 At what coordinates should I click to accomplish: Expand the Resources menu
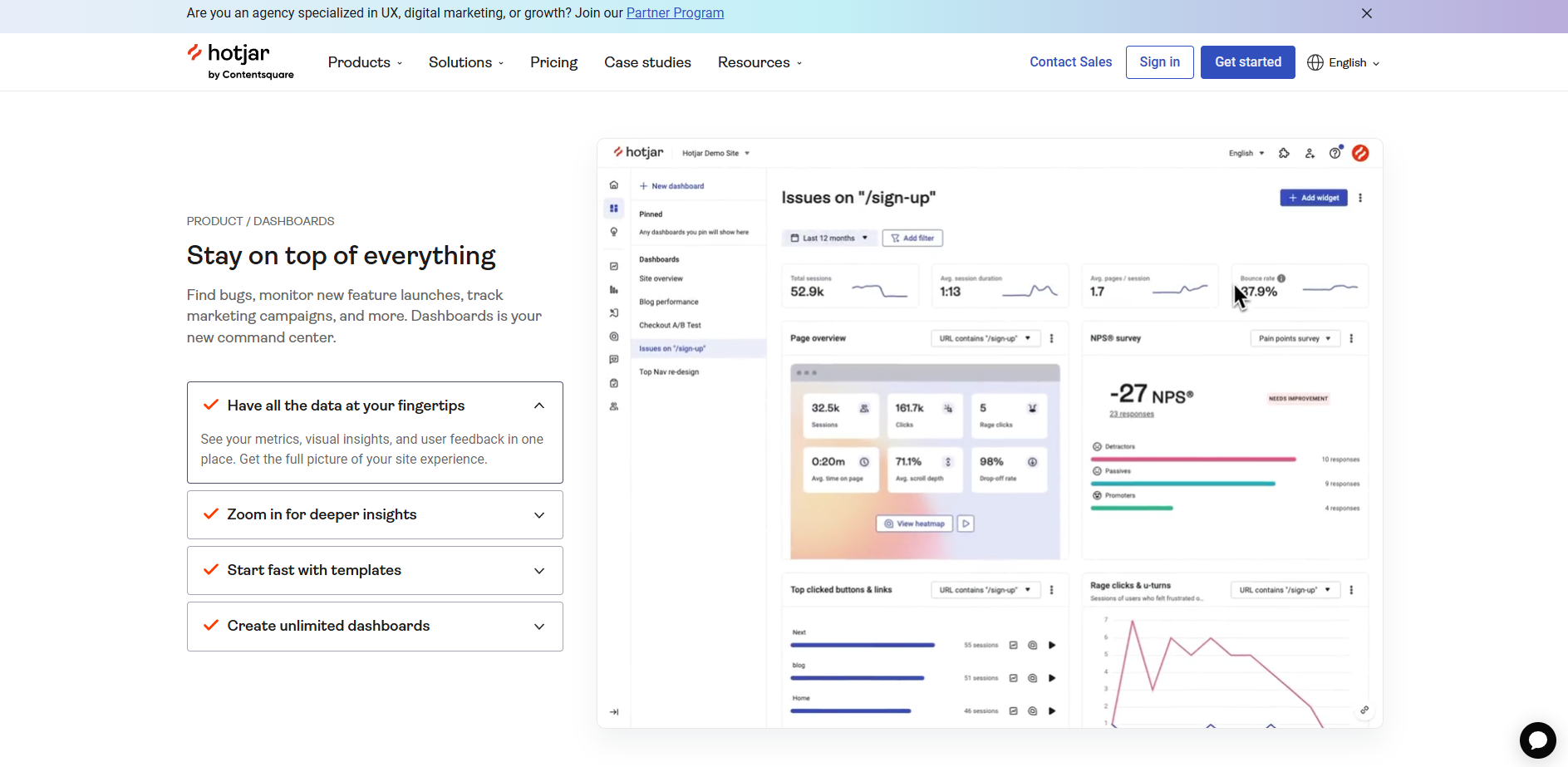[759, 62]
